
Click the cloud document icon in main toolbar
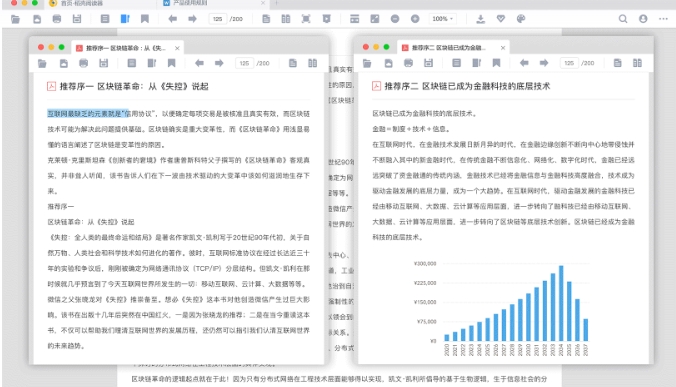(37, 19)
